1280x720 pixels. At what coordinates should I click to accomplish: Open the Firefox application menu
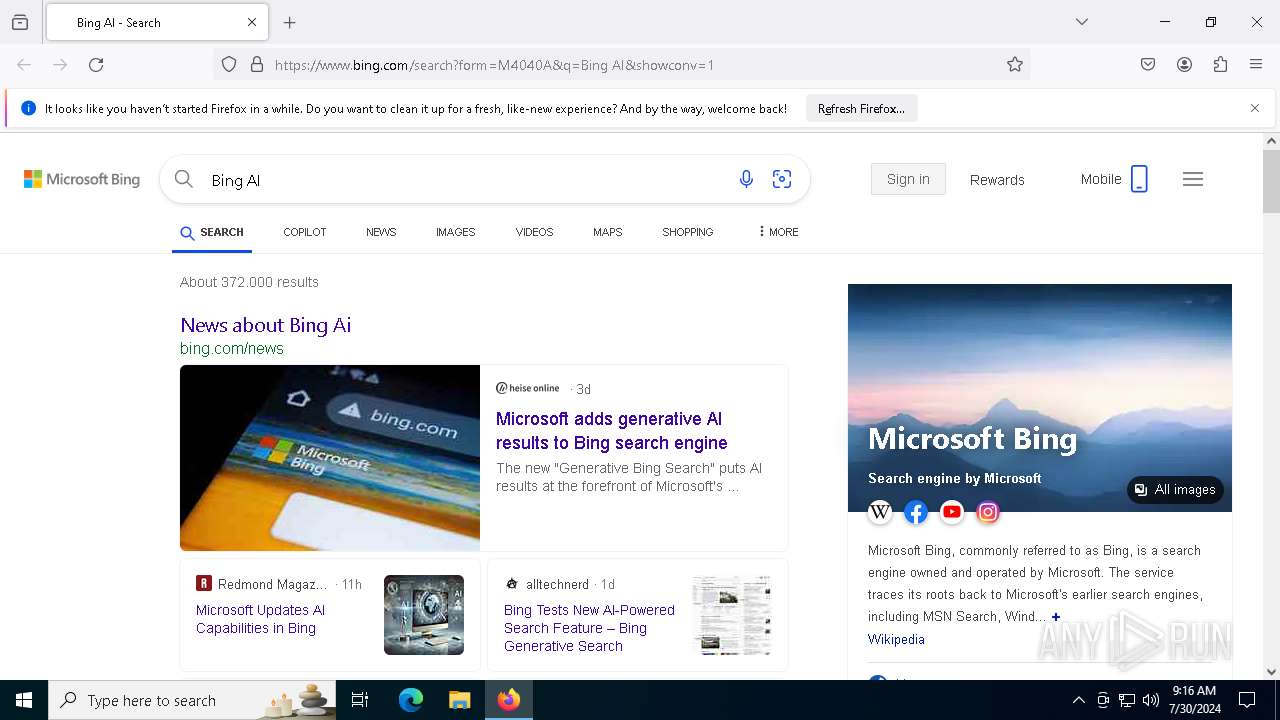tap(1256, 65)
